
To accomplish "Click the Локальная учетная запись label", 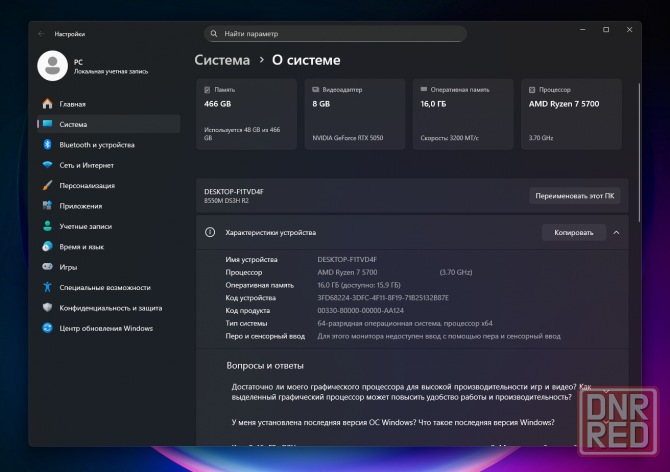I will (x=111, y=71).
